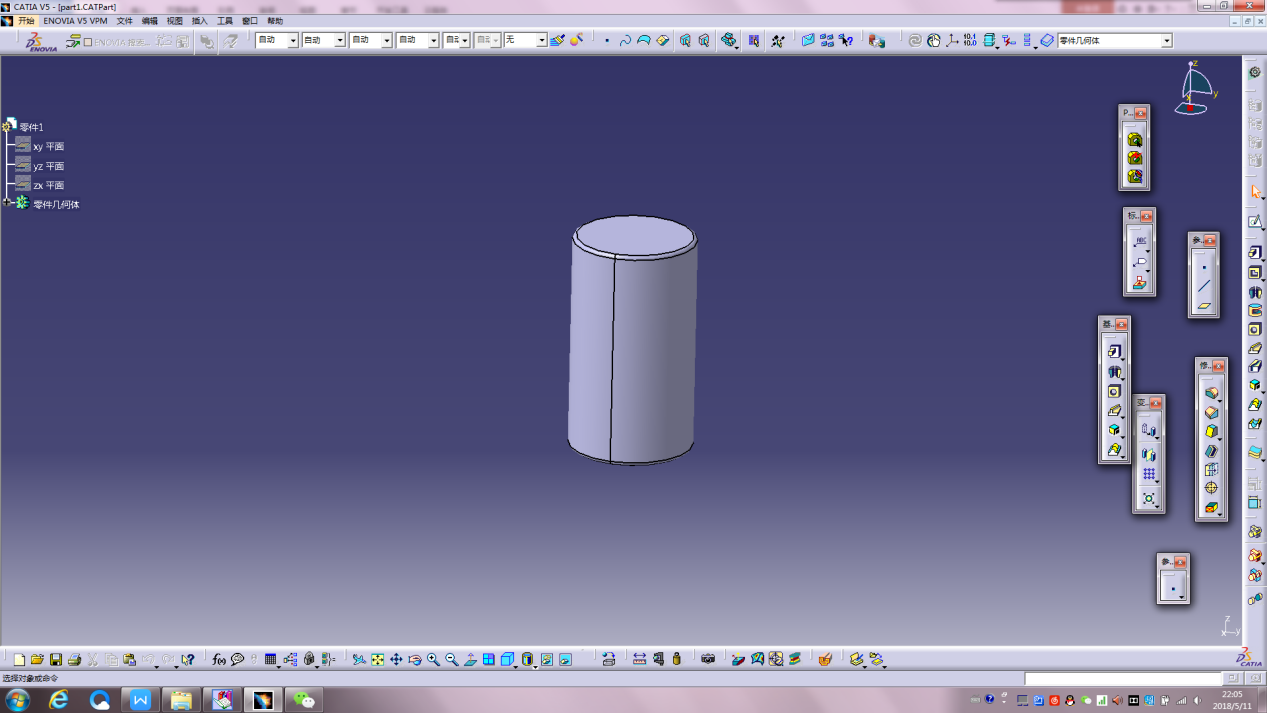Click the Formula f(x) icon
The height and width of the screenshot is (713, 1267).
(x=219, y=660)
